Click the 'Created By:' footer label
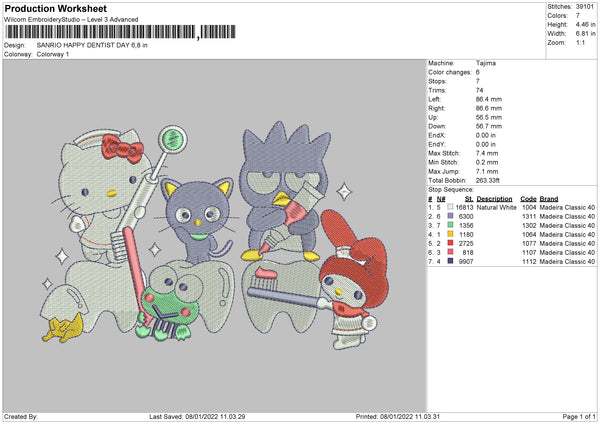The image size is (600, 424). tap(21, 416)
